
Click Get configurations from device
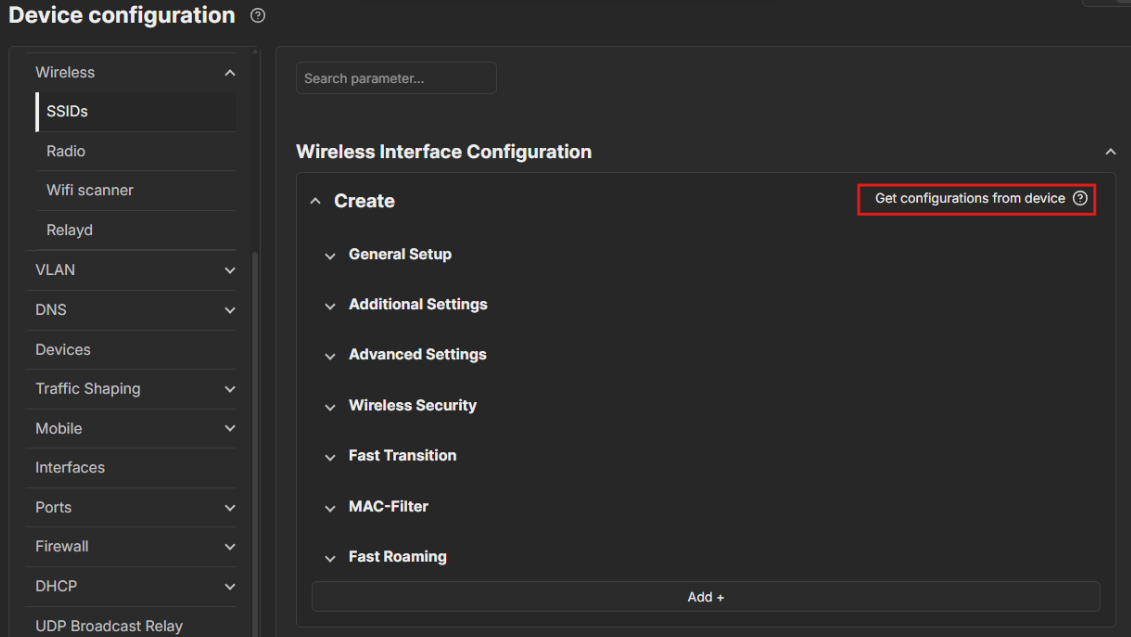[969, 199]
